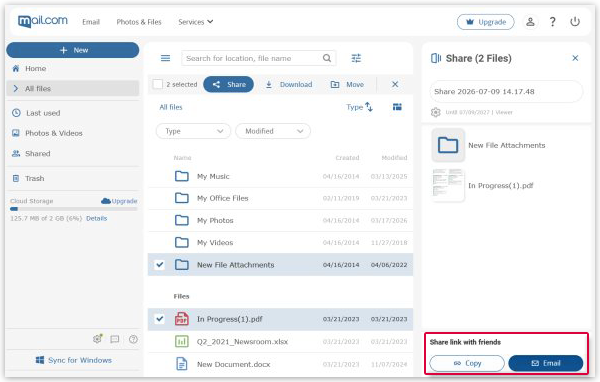Open share settings gear icon

(x=435, y=112)
